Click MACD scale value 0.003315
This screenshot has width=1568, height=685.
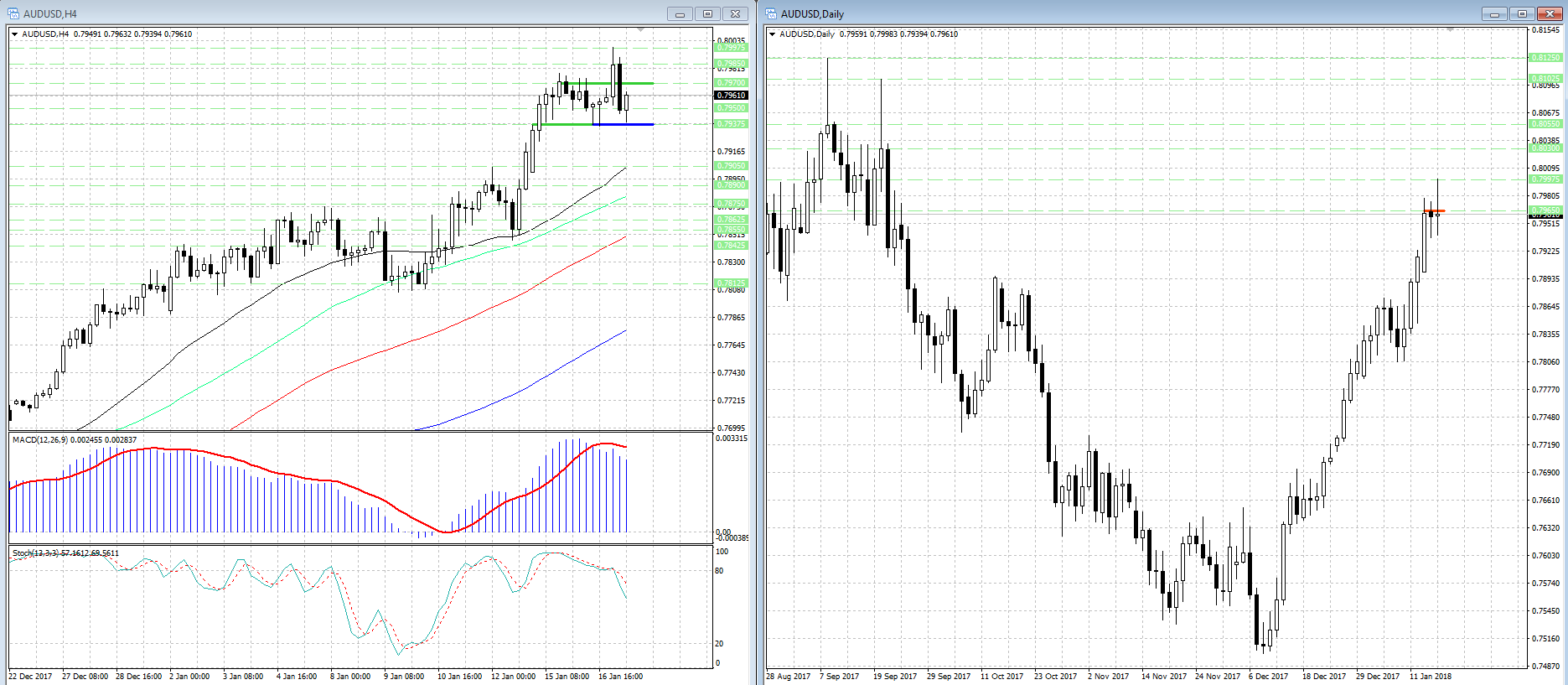(x=732, y=439)
